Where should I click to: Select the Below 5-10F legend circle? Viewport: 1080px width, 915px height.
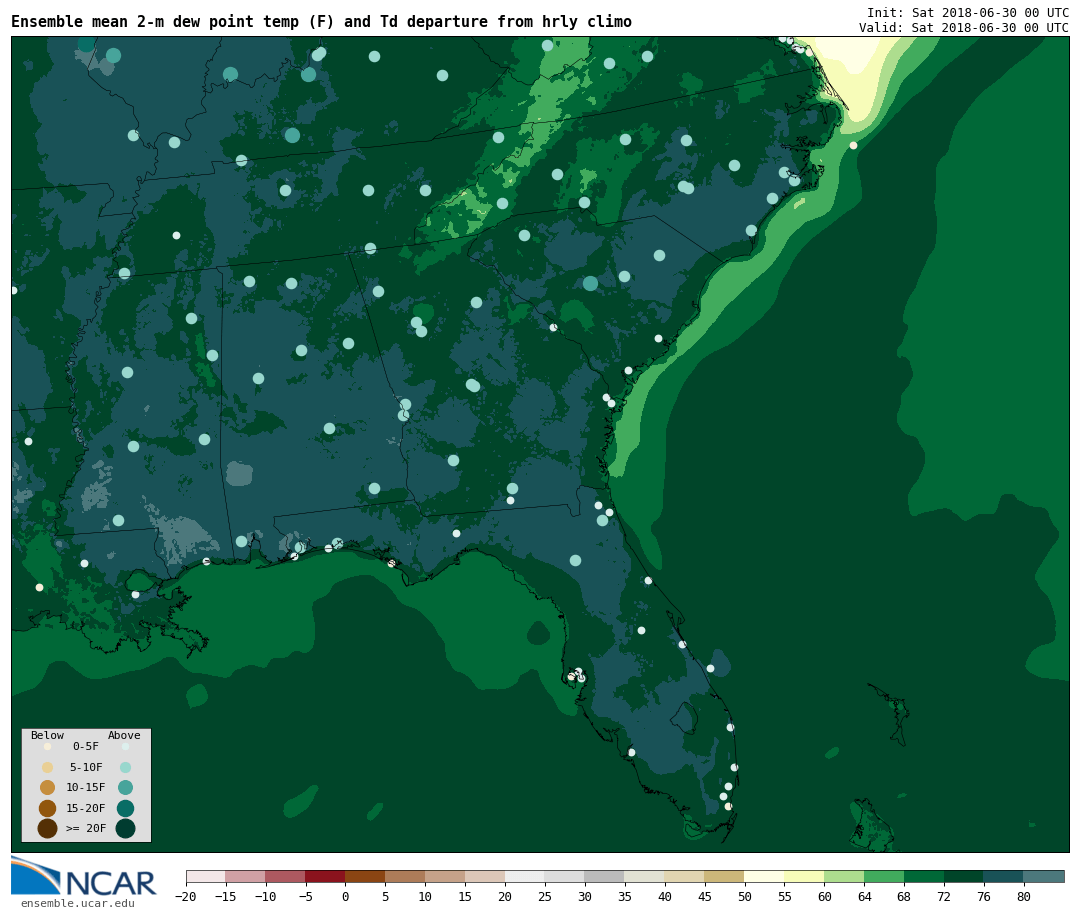click(x=48, y=767)
